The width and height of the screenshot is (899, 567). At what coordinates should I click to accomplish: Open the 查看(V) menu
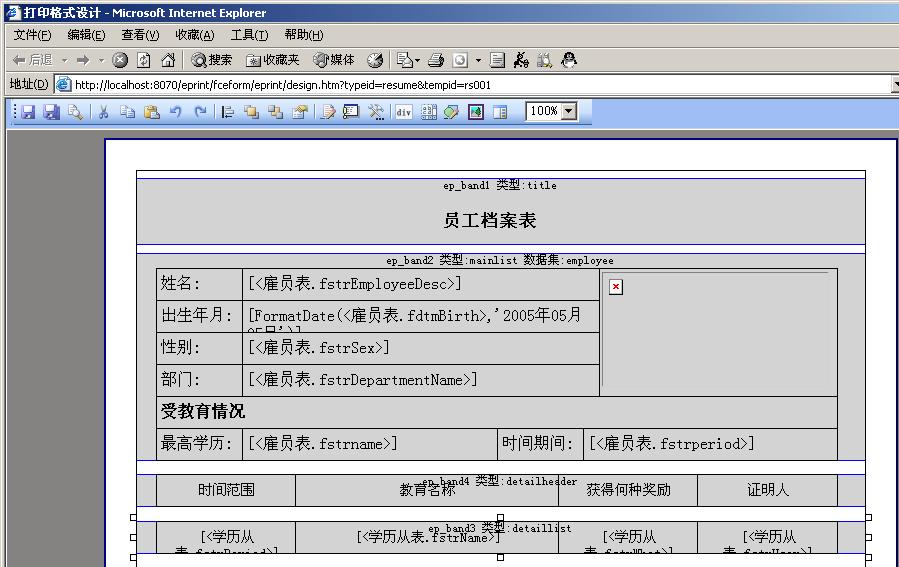[x=140, y=35]
